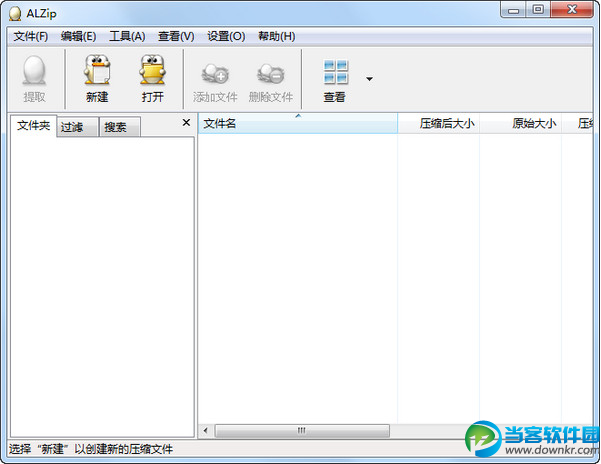Click the Delete Files (删除文件) icon
The image size is (601, 464).
pyautogui.click(x=271, y=74)
